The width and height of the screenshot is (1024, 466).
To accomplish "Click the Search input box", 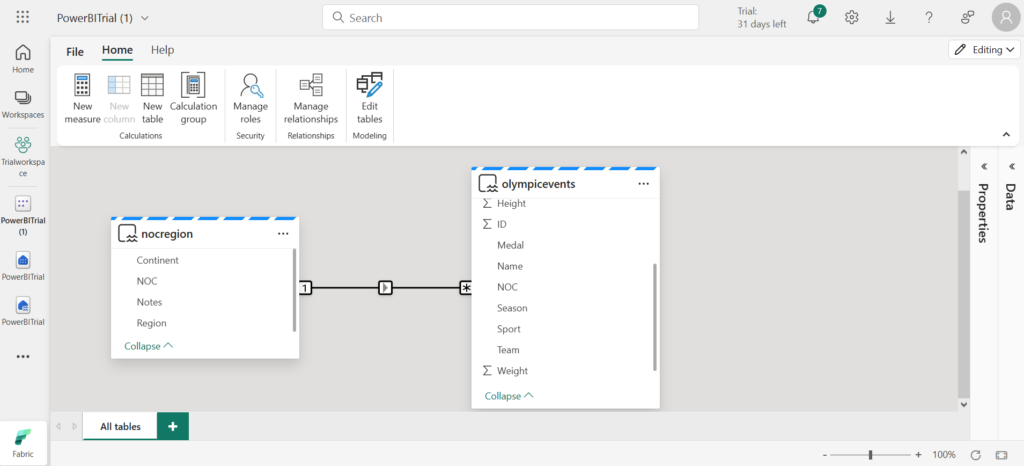I will [510, 18].
